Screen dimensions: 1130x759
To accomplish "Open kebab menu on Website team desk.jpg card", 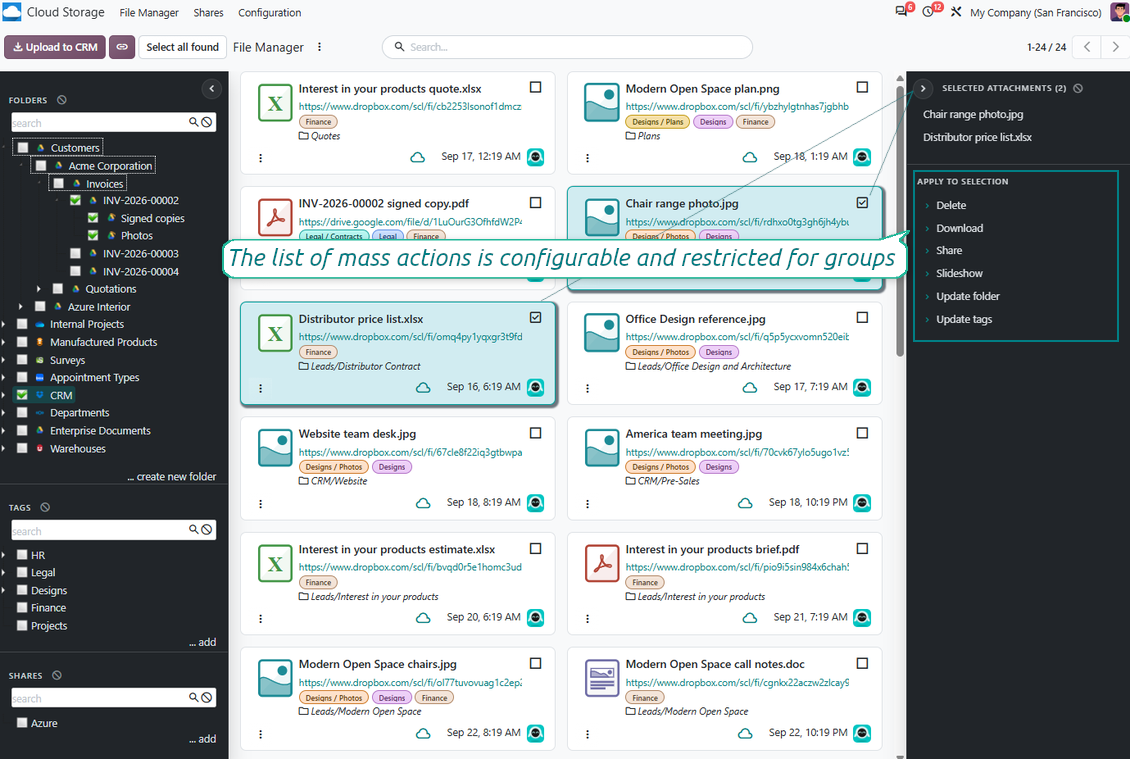I will pos(261,504).
